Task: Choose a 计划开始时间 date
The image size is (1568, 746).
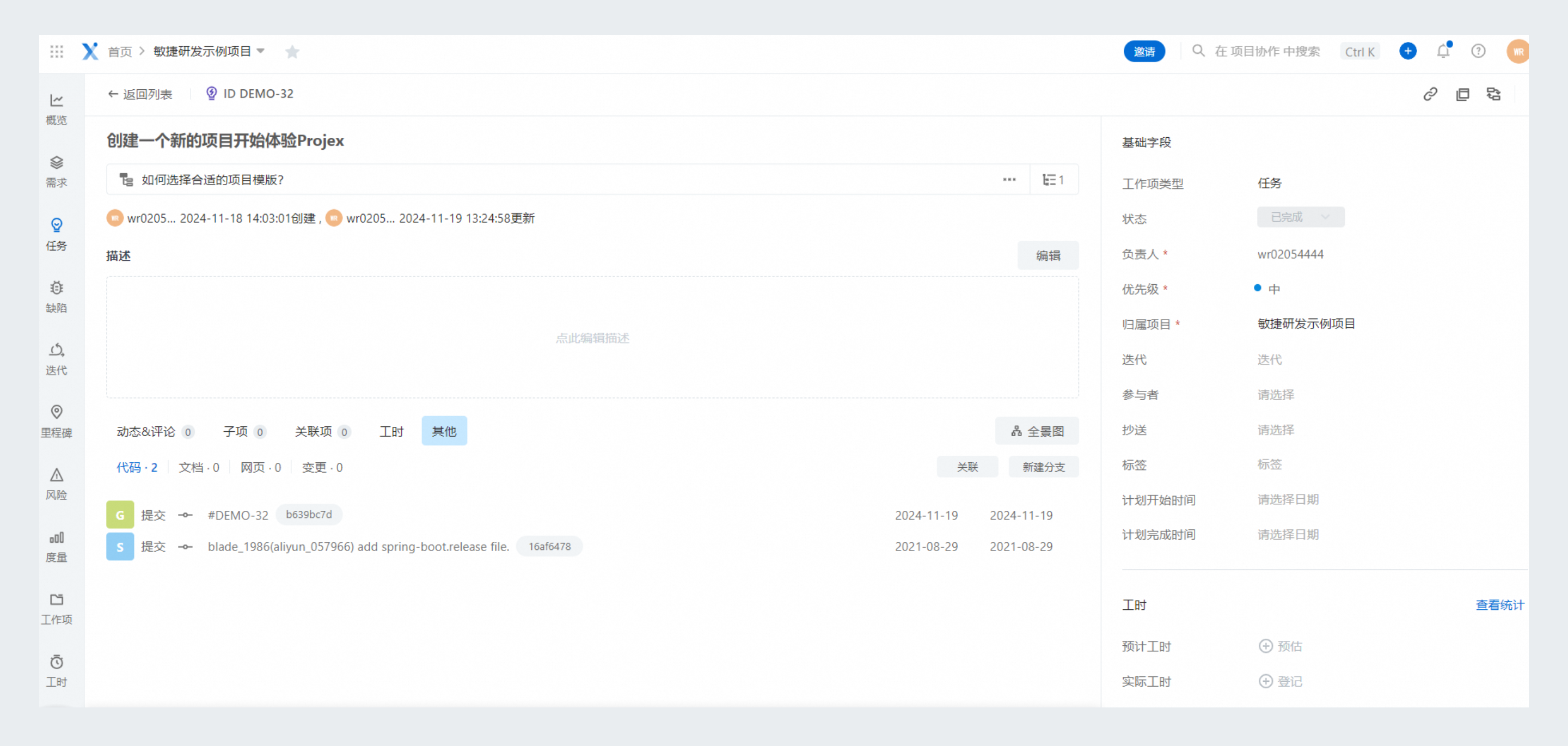Action: [1288, 499]
